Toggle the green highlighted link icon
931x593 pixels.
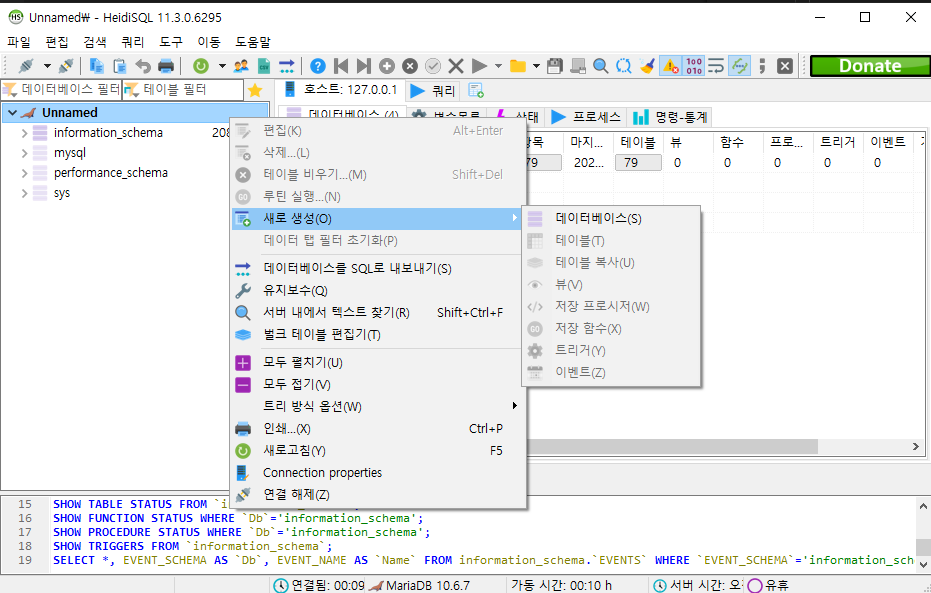[x=739, y=66]
